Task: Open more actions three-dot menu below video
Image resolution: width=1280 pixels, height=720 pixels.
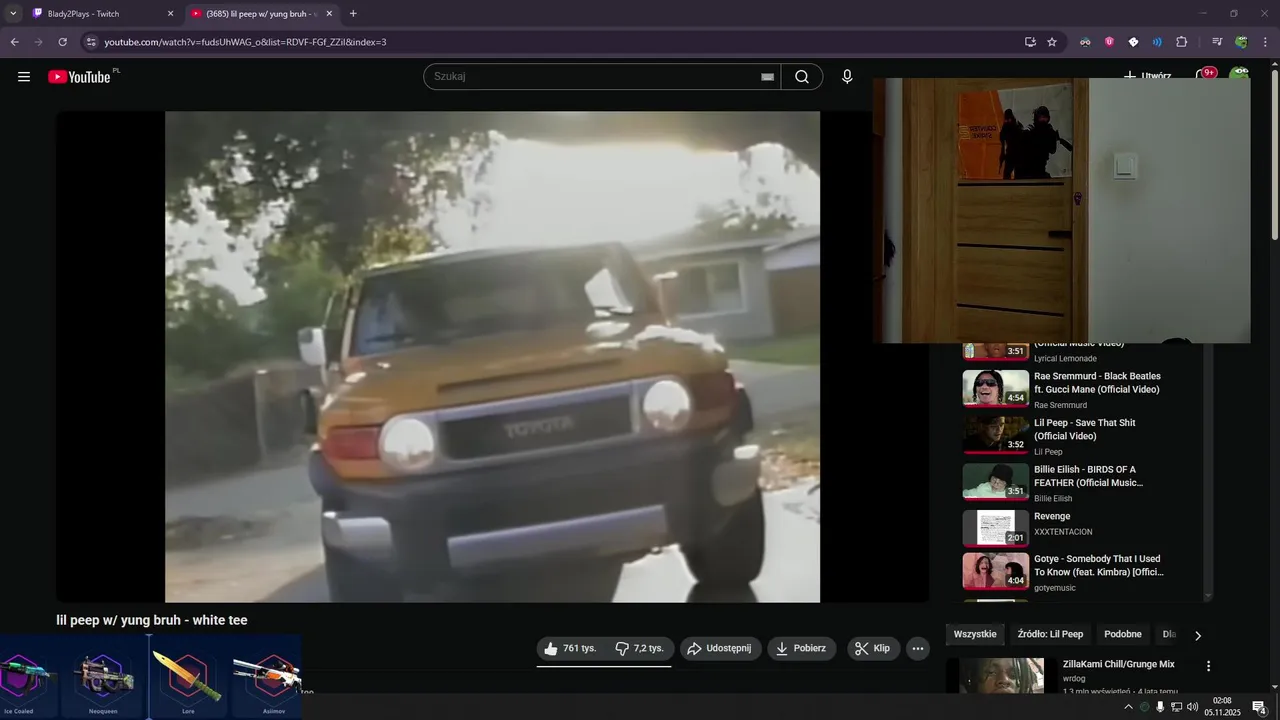Action: (x=918, y=648)
